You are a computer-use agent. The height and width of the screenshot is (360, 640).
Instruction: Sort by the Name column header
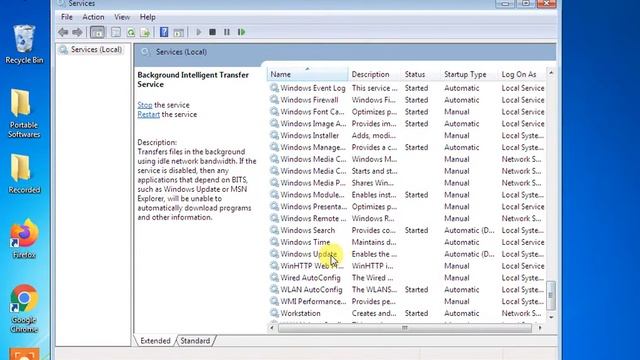(x=307, y=74)
